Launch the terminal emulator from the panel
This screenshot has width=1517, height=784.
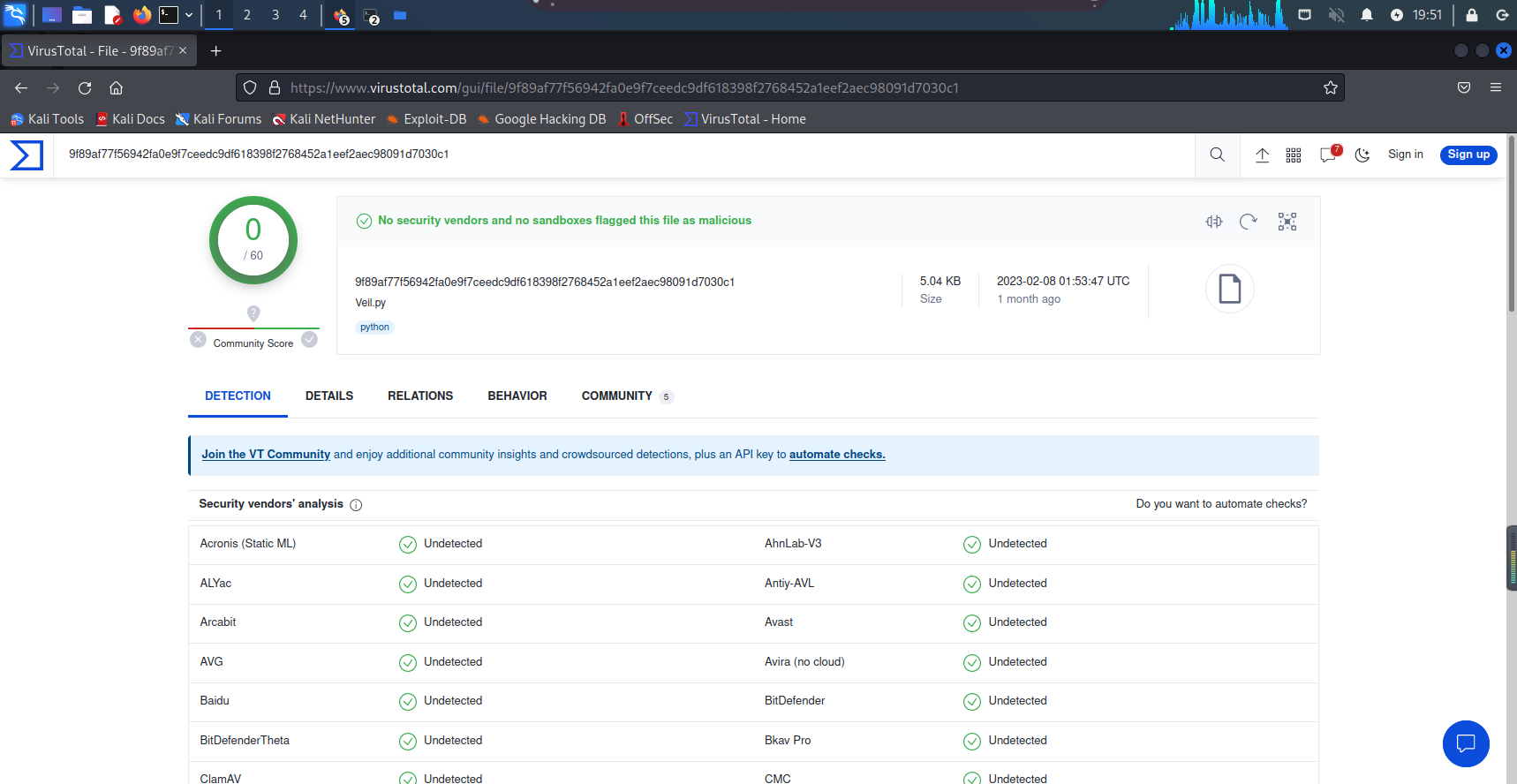pyautogui.click(x=169, y=15)
